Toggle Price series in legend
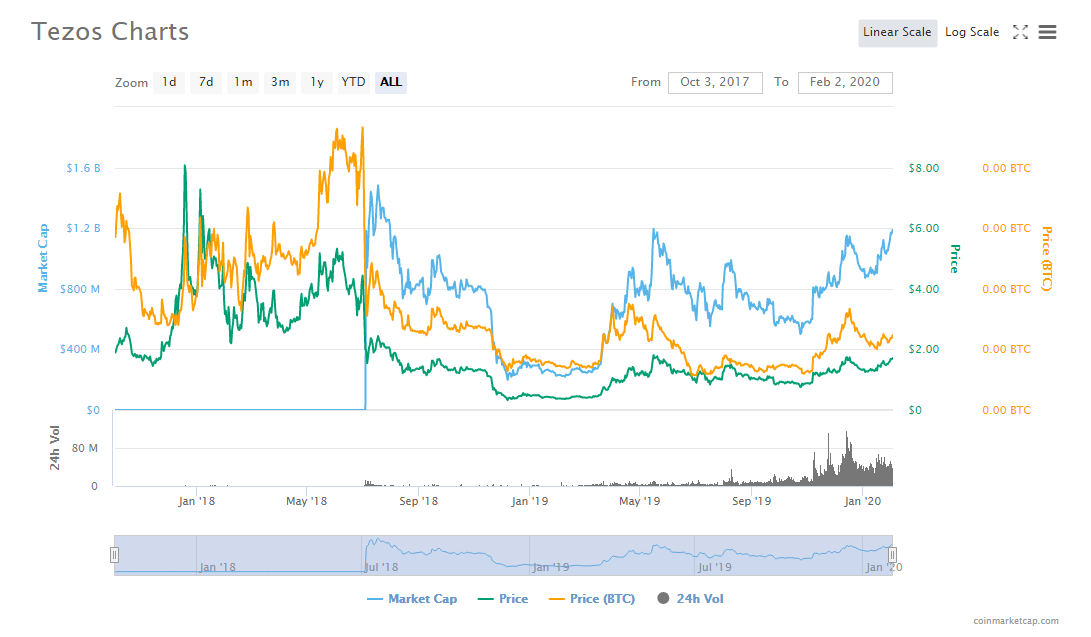This screenshot has width=1091, height=637. coord(503,599)
